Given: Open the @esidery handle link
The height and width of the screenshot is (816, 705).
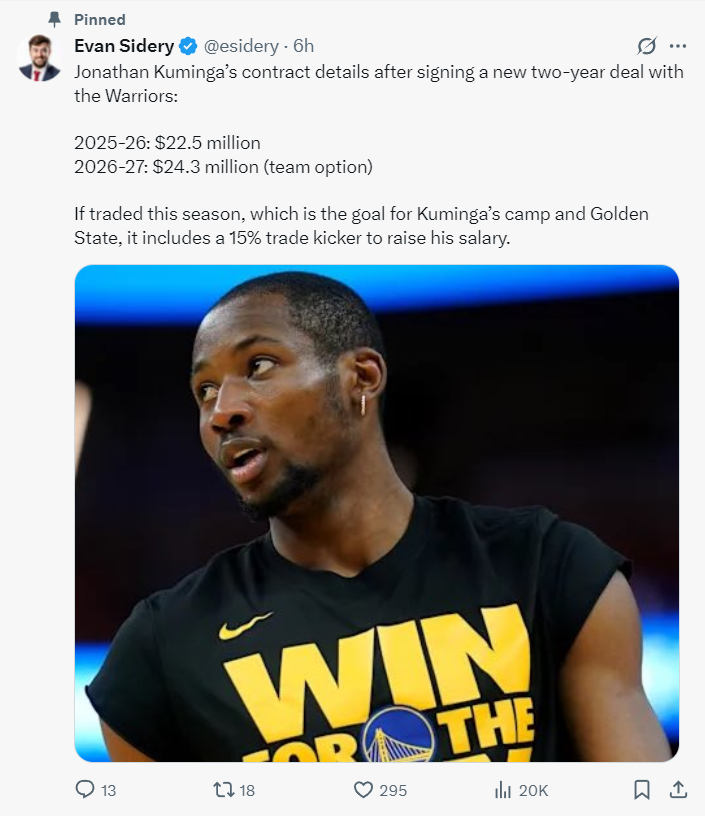Looking at the screenshot, I should 241,46.
